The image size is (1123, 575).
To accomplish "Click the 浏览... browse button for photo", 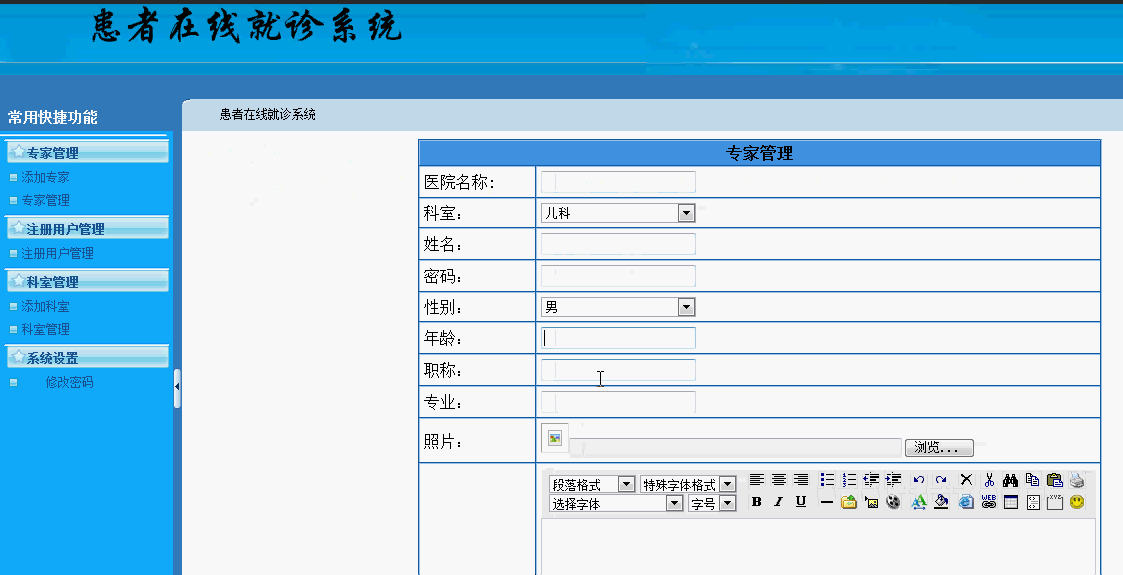I will click(939, 448).
